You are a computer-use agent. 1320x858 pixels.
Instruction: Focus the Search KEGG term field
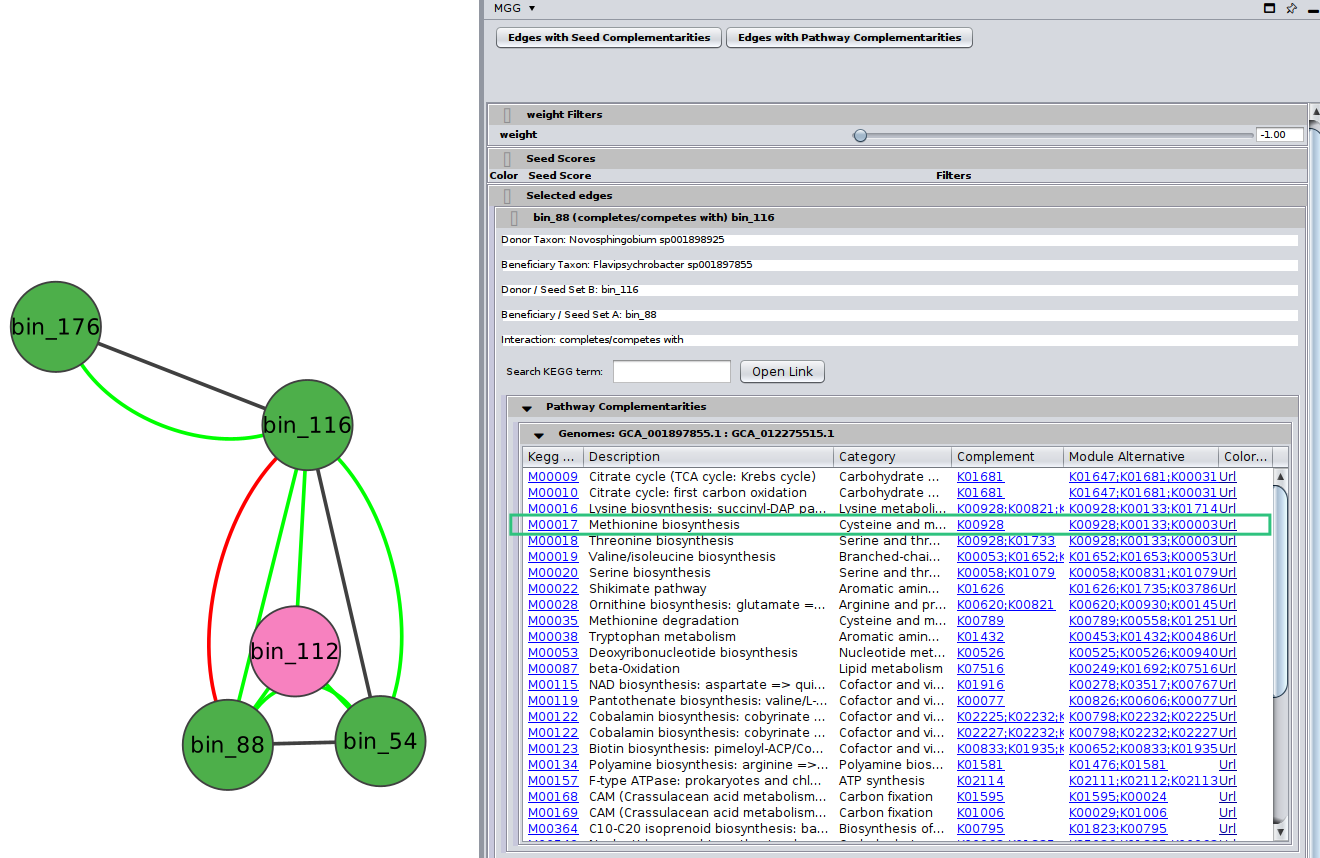click(672, 372)
